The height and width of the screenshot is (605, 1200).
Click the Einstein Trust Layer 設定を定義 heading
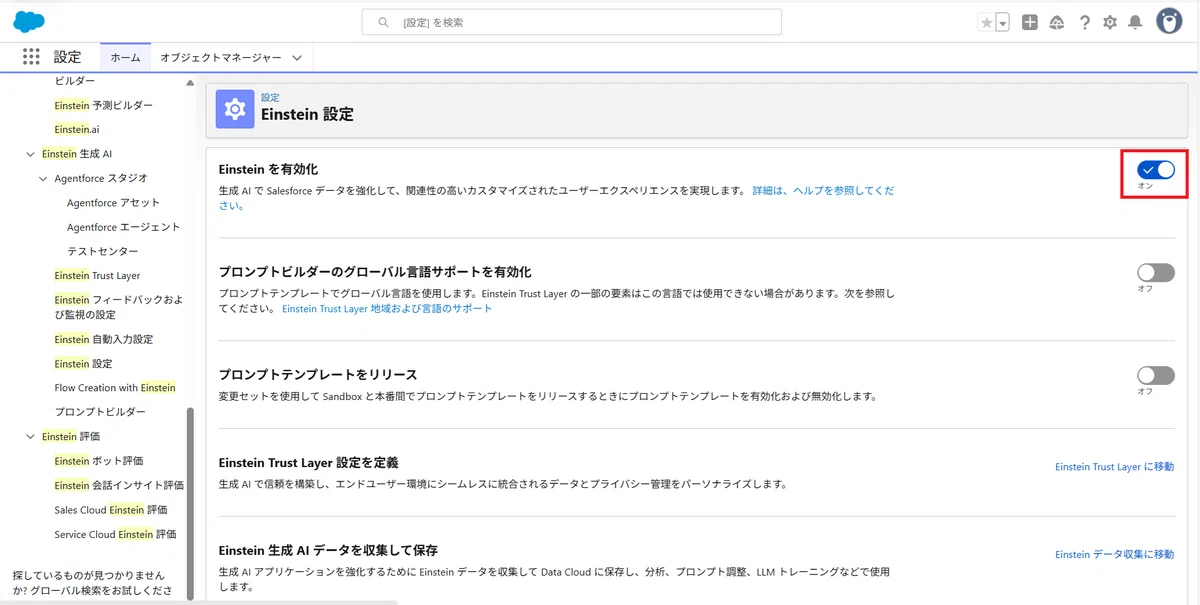point(308,462)
